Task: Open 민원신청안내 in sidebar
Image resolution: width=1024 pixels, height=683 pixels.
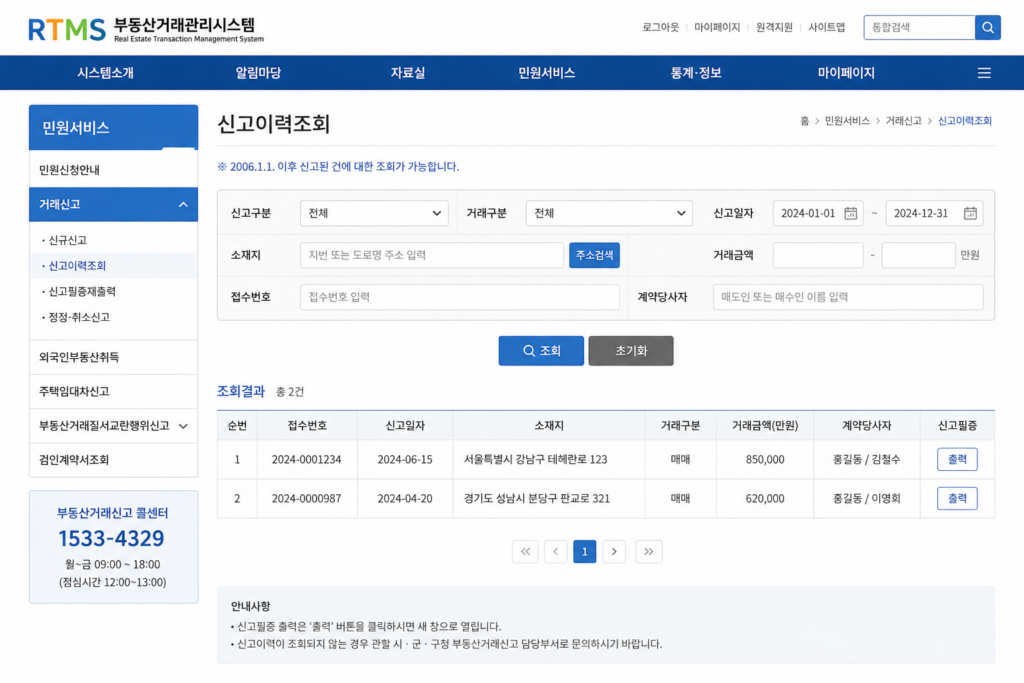Action: [x=114, y=170]
